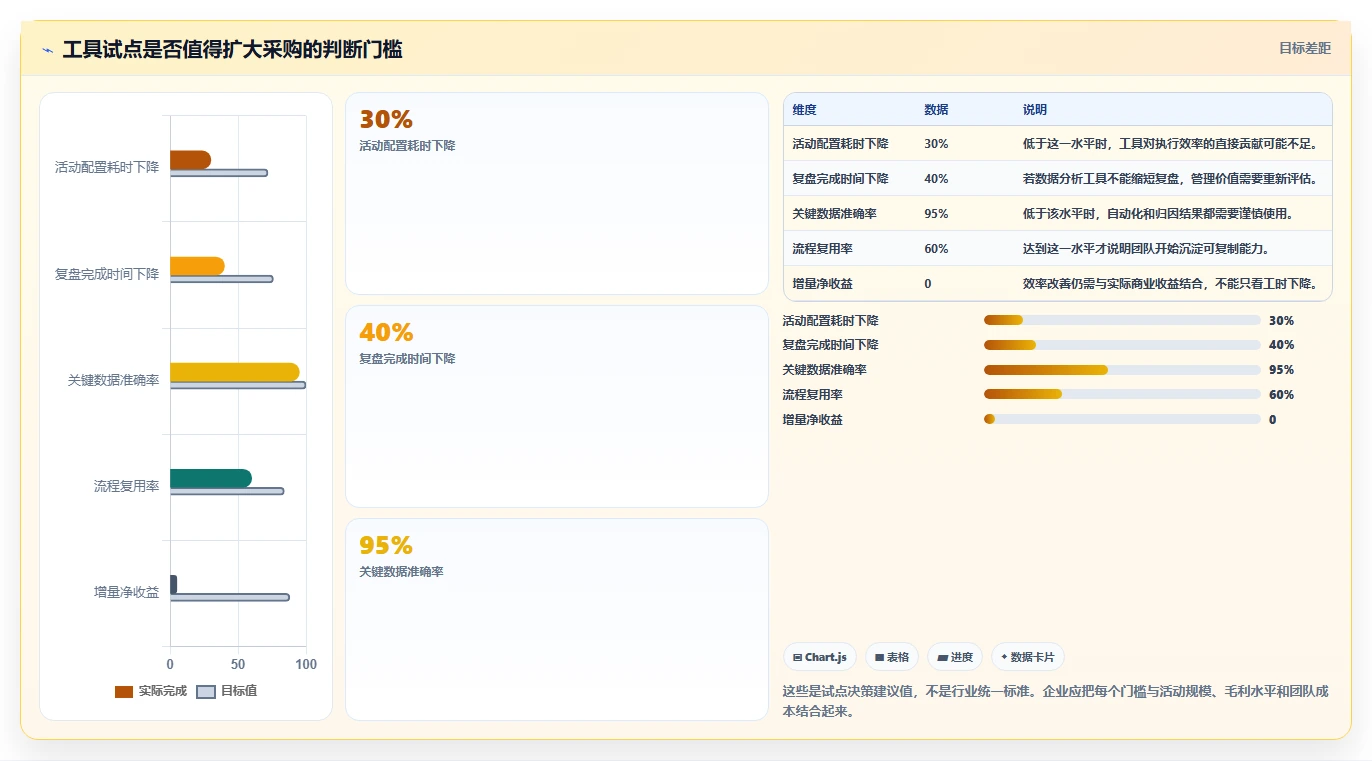Click the footer note starting 这些是试点决策建议值

pos(1056,702)
